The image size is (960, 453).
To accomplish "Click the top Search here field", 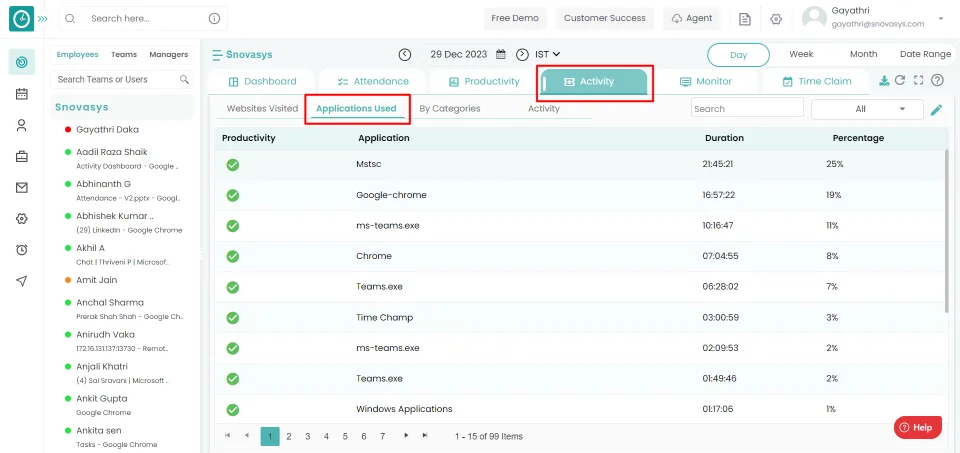I will coord(143,18).
